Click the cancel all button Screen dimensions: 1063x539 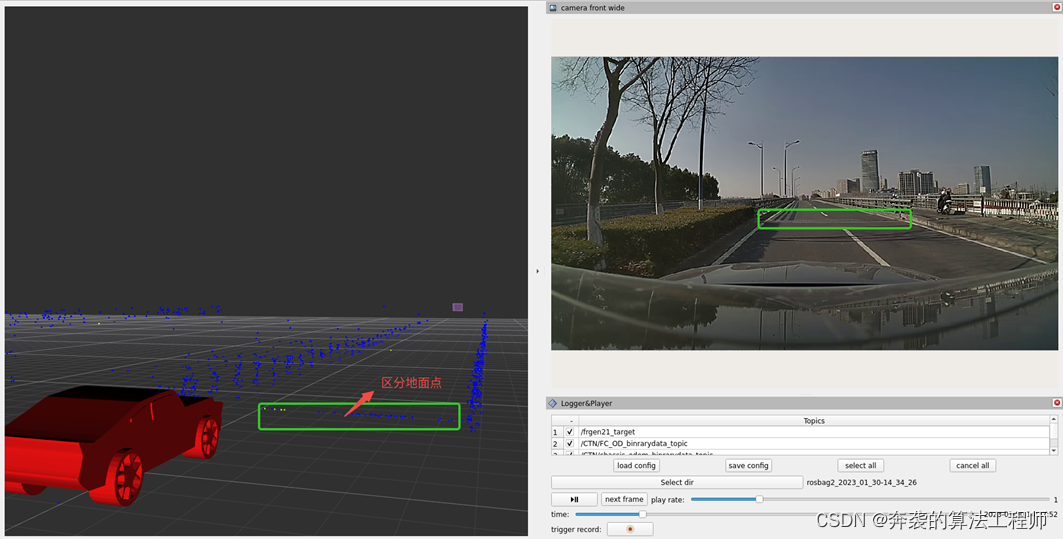coord(972,465)
